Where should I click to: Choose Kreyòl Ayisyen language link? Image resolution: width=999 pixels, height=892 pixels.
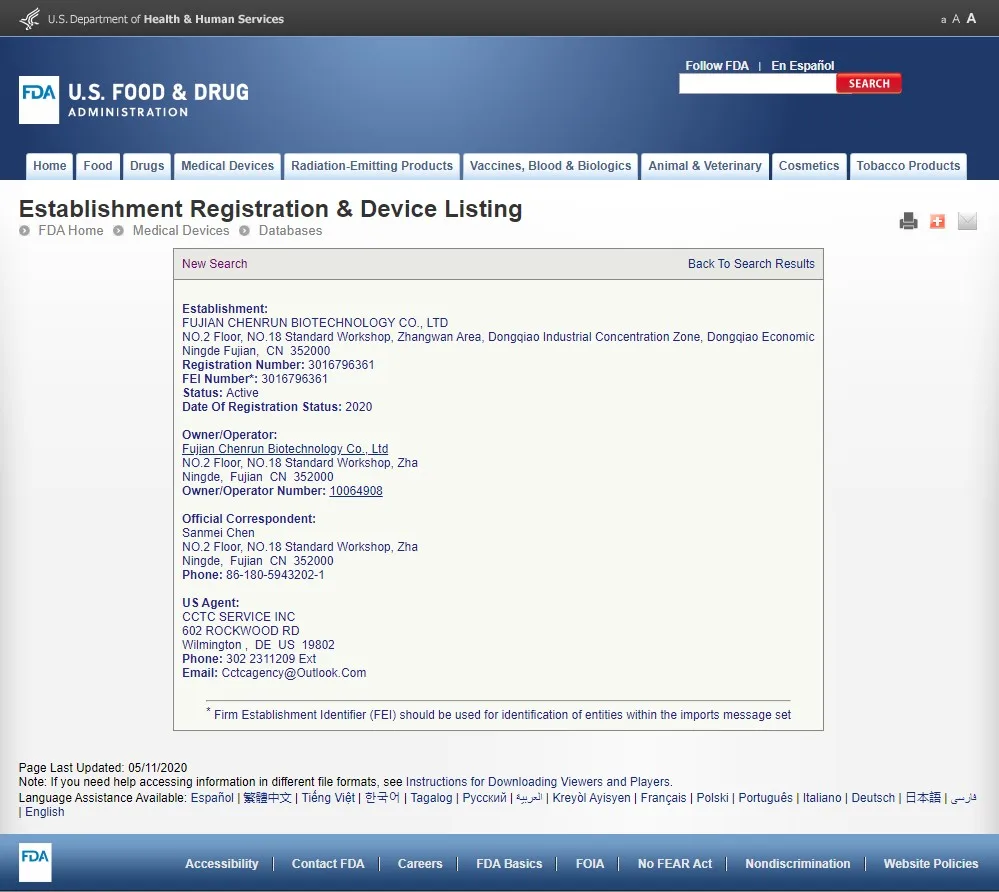tap(591, 798)
